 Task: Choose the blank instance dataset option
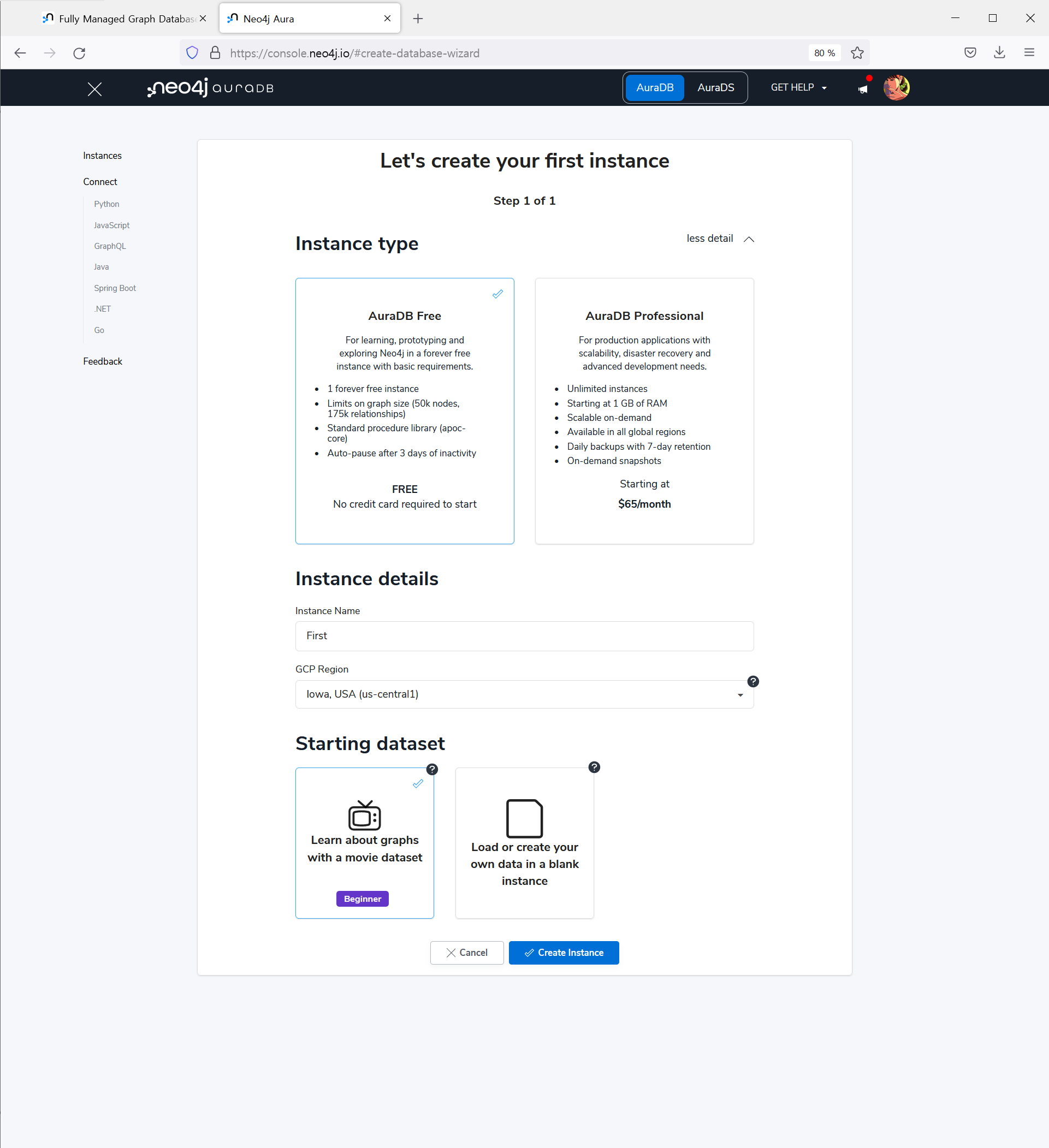[x=524, y=843]
